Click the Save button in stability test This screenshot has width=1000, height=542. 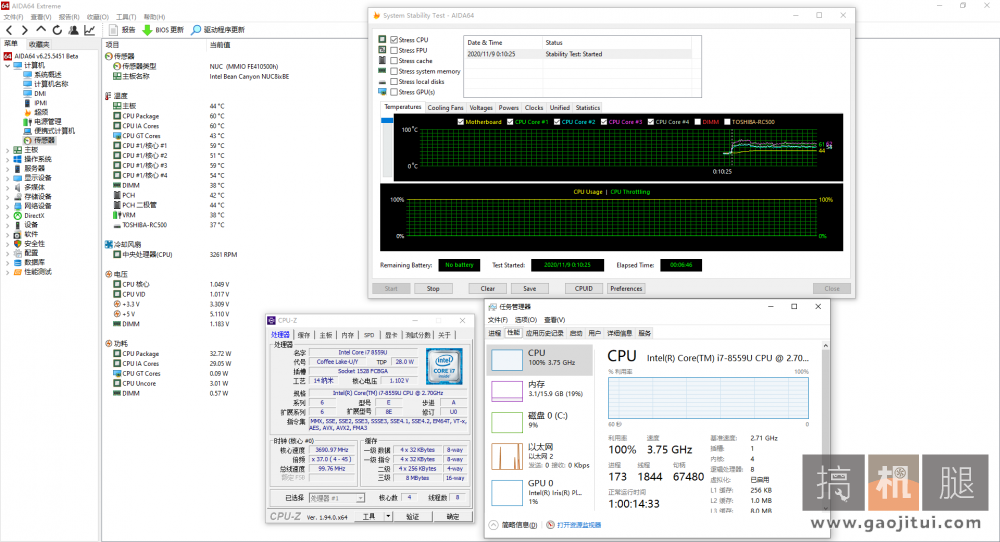(529, 289)
